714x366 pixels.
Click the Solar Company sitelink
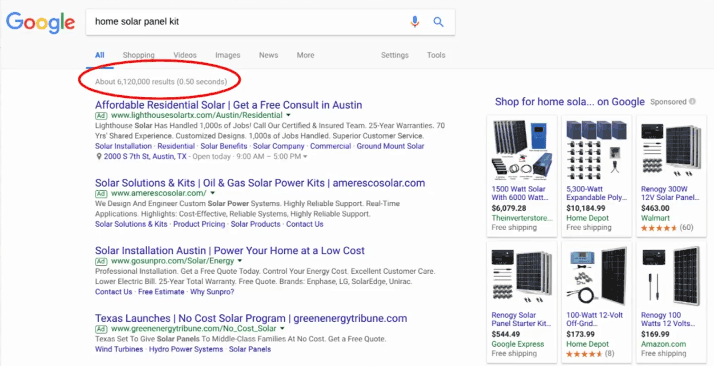click(x=279, y=146)
